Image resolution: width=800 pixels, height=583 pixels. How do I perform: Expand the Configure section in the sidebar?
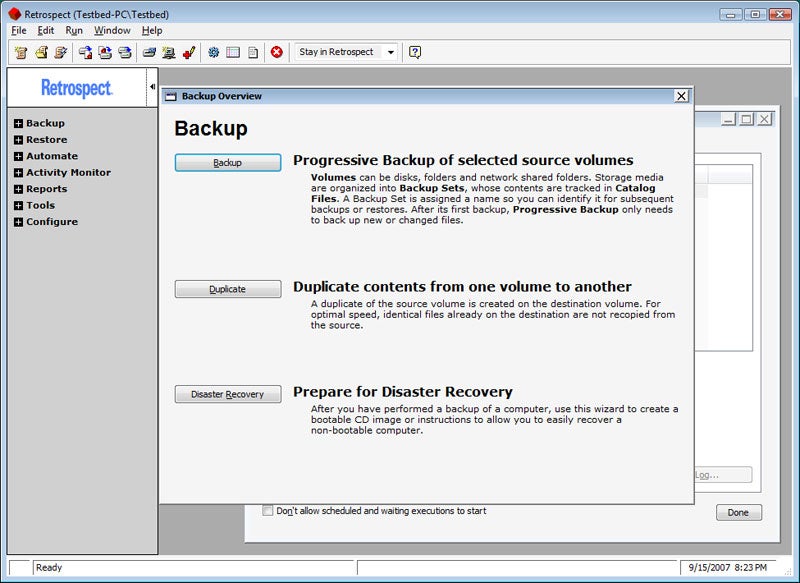click(x=18, y=221)
